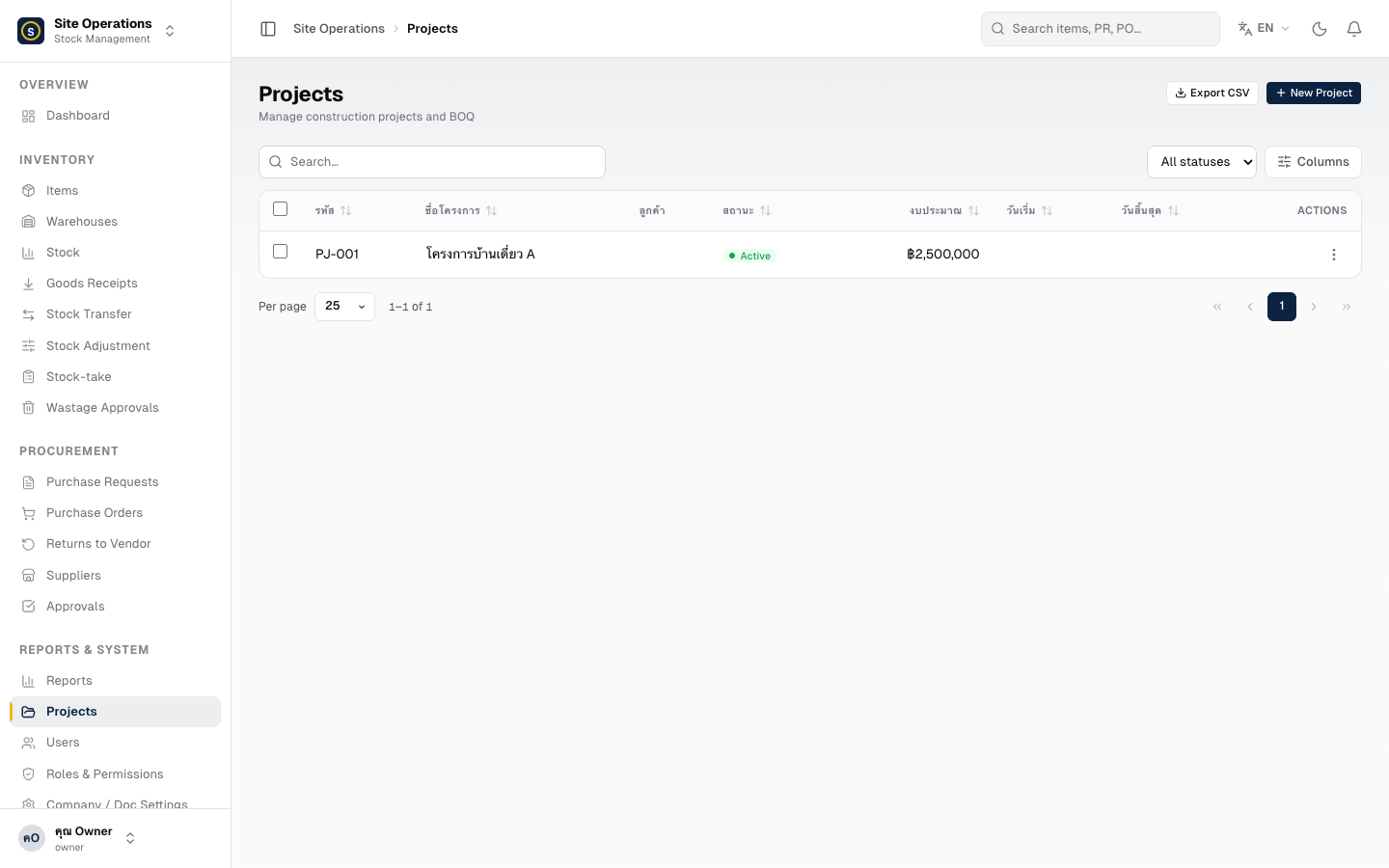Click the next page arrow

[x=1314, y=307]
